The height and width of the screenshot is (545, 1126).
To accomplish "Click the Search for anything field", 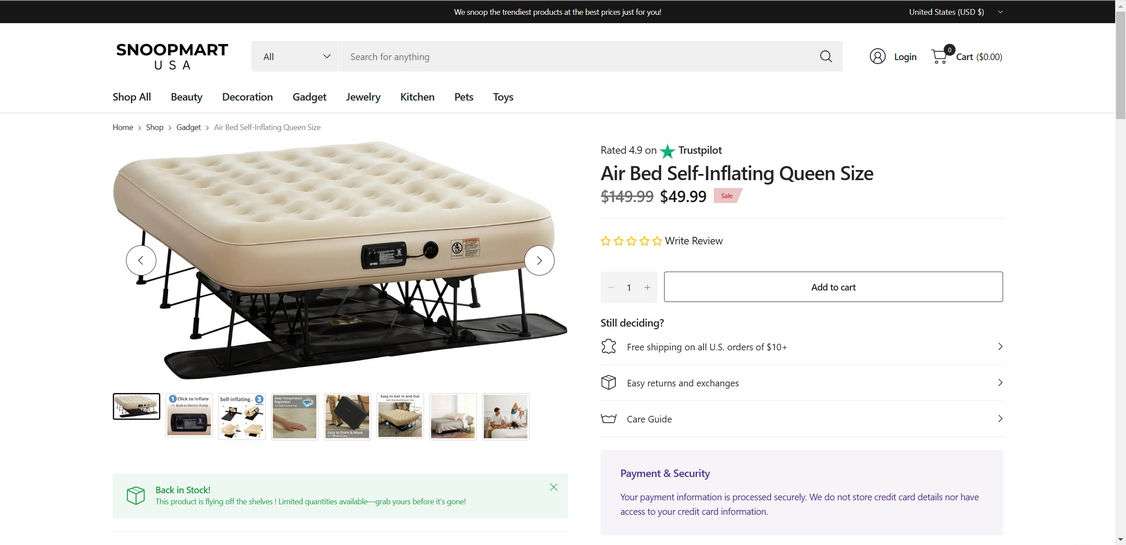I will click(x=575, y=57).
